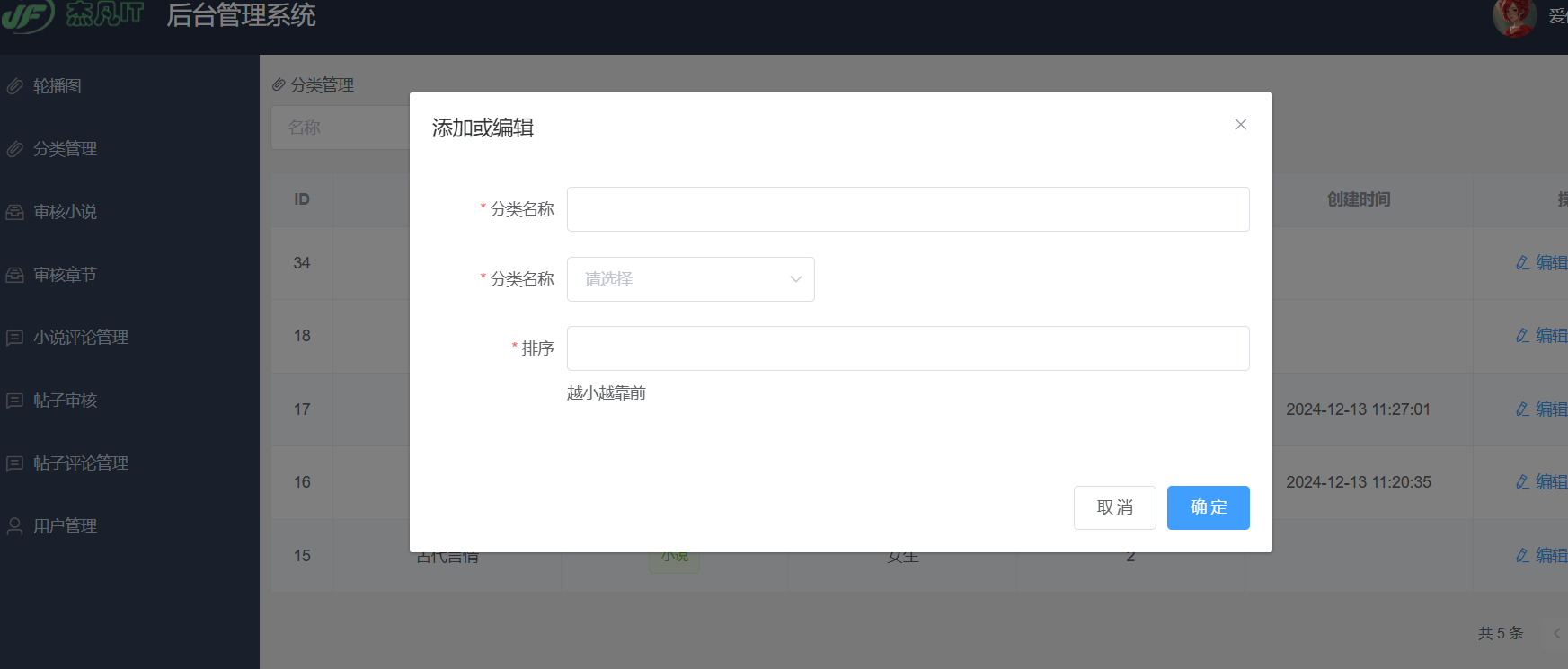Click the 名称 search input
The height and width of the screenshot is (669, 1568).
coord(341,128)
